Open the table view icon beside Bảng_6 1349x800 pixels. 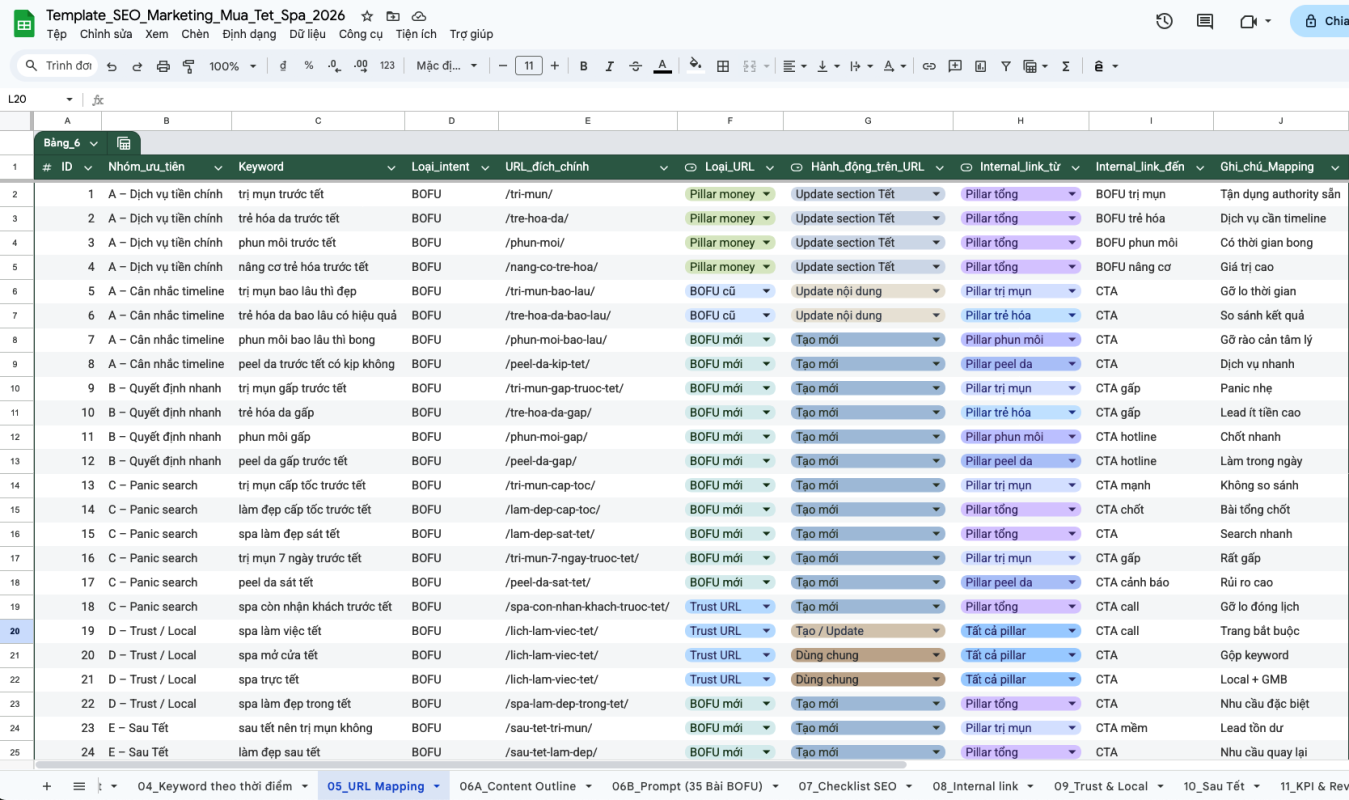(124, 143)
